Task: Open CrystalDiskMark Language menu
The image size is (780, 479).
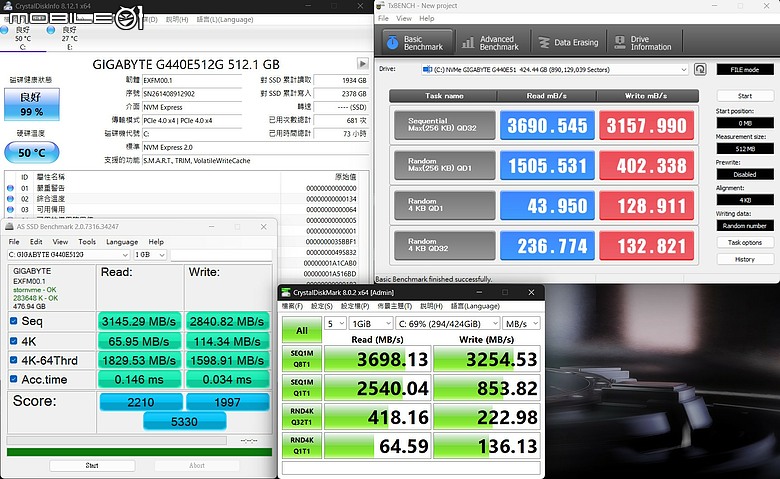Action: click(x=475, y=306)
